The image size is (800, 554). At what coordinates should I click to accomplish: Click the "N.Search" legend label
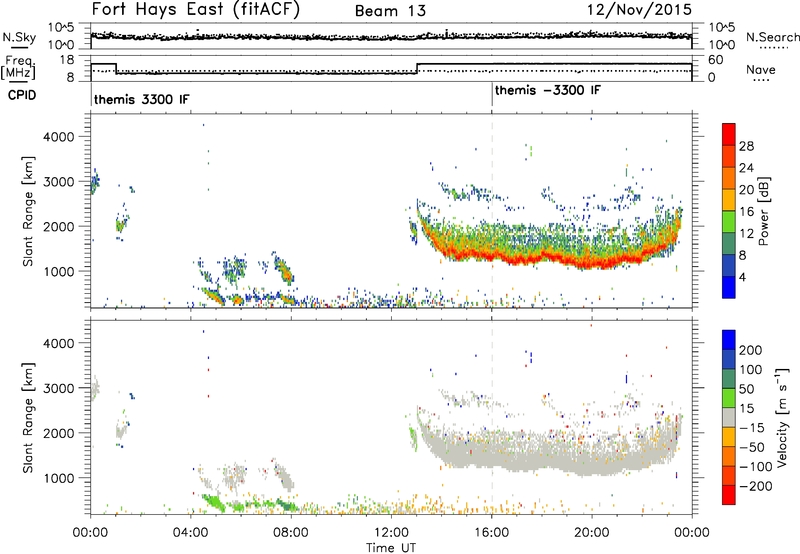[772, 37]
